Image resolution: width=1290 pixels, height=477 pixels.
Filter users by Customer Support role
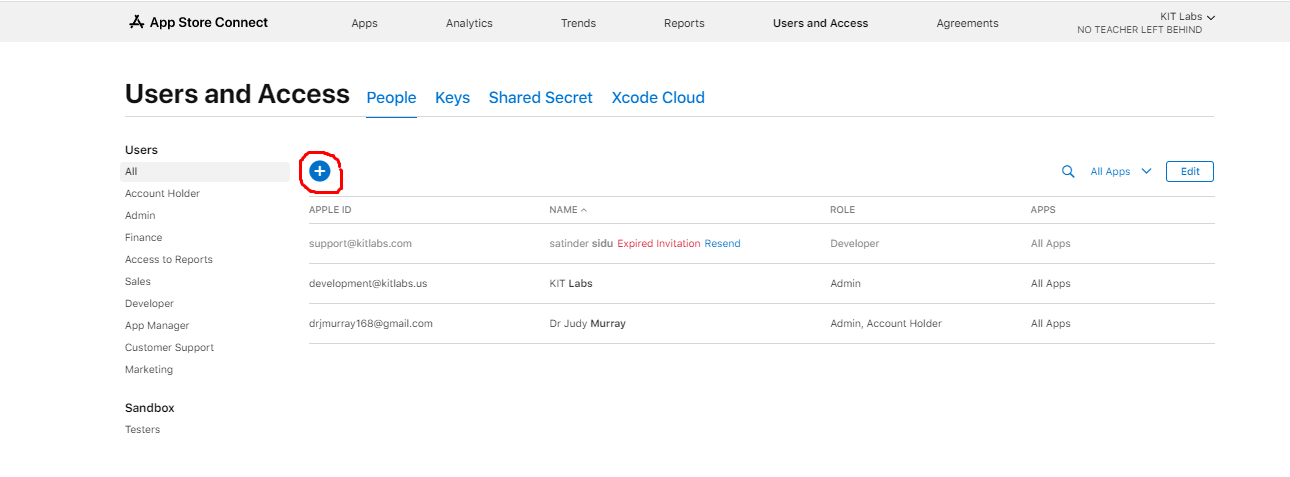pos(169,348)
